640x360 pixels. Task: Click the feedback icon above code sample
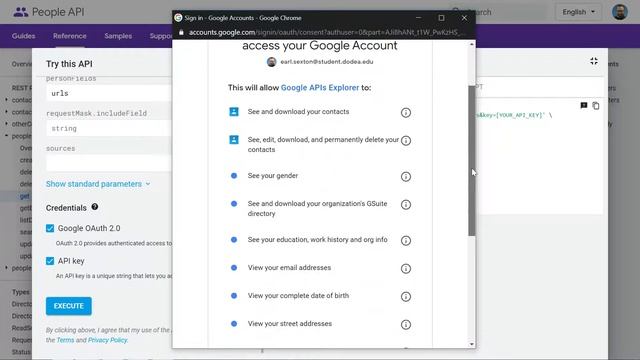584,106
